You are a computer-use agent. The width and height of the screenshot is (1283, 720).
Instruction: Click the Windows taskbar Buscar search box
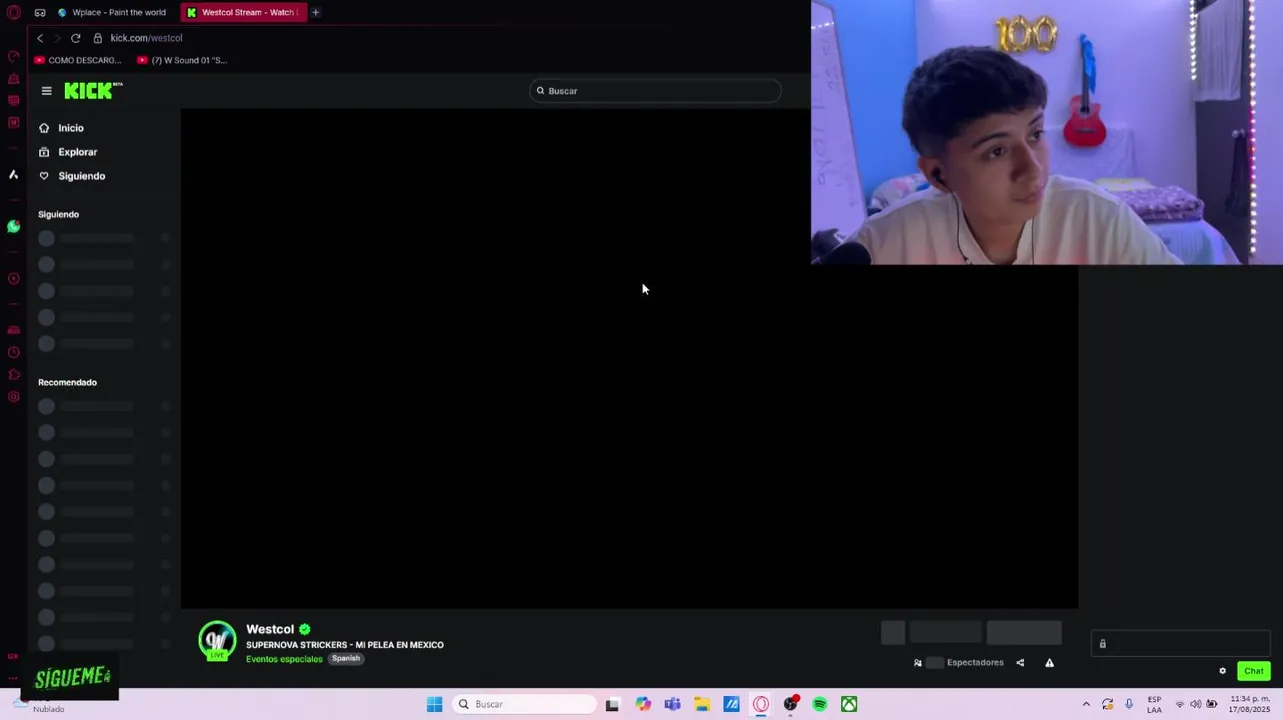point(525,704)
